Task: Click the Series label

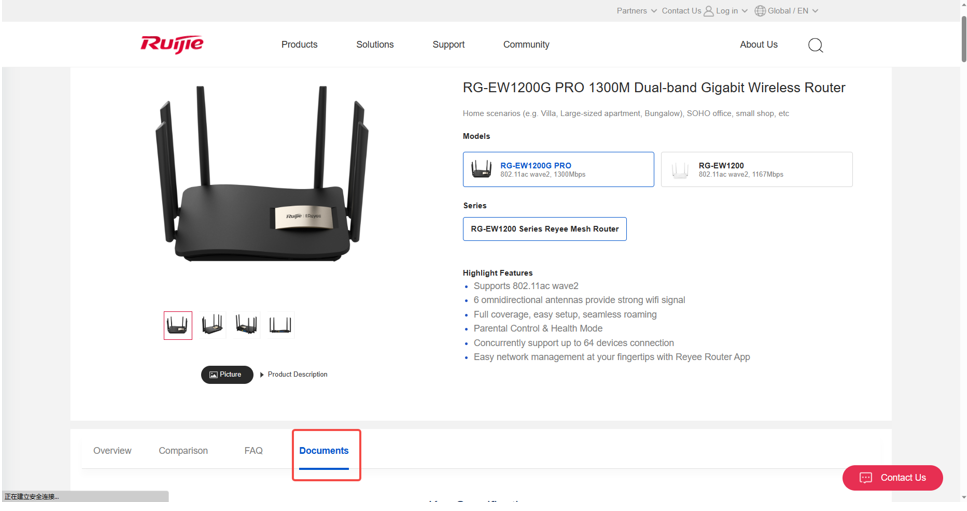Action: pos(475,206)
